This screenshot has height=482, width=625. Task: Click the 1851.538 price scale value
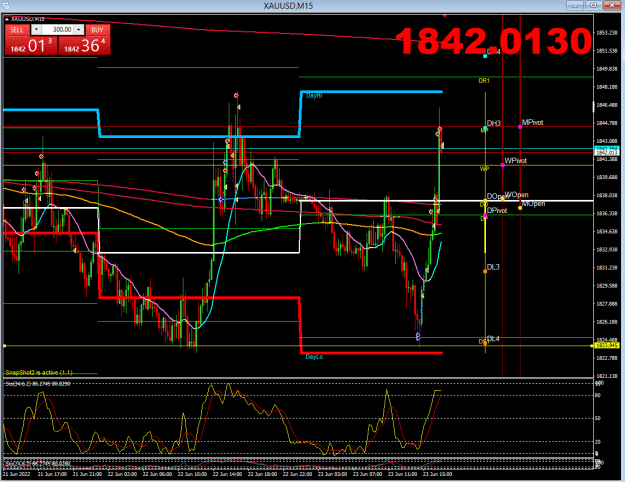point(607,51)
